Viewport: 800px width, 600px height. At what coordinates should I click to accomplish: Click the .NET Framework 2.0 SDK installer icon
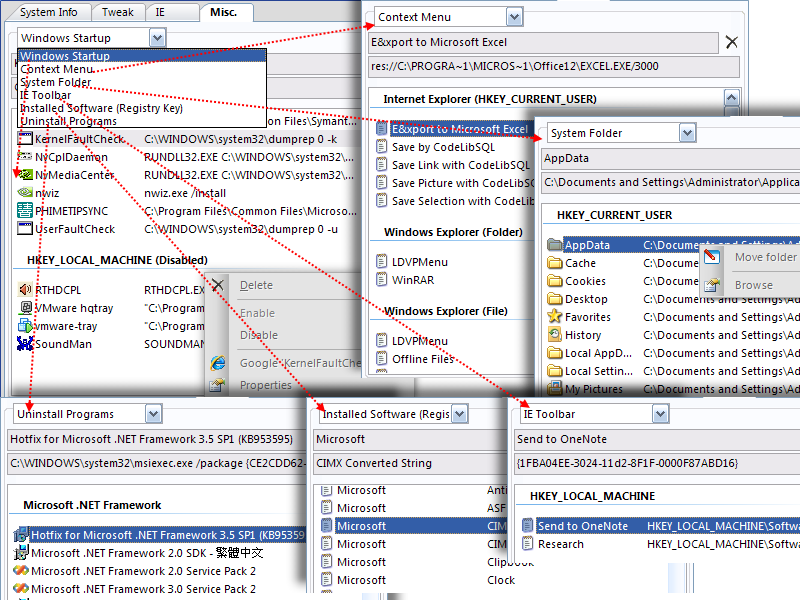click(x=21, y=553)
